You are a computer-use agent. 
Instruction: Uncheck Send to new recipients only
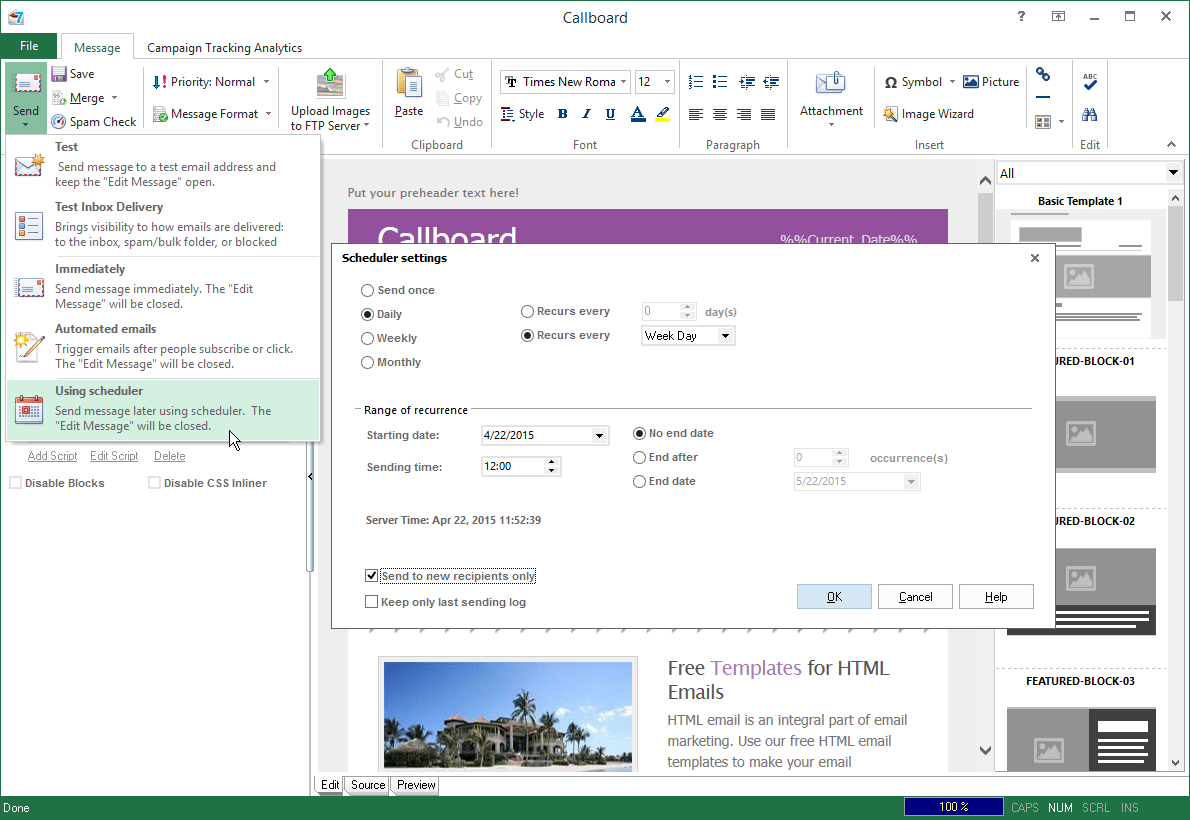[x=372, y=577]
